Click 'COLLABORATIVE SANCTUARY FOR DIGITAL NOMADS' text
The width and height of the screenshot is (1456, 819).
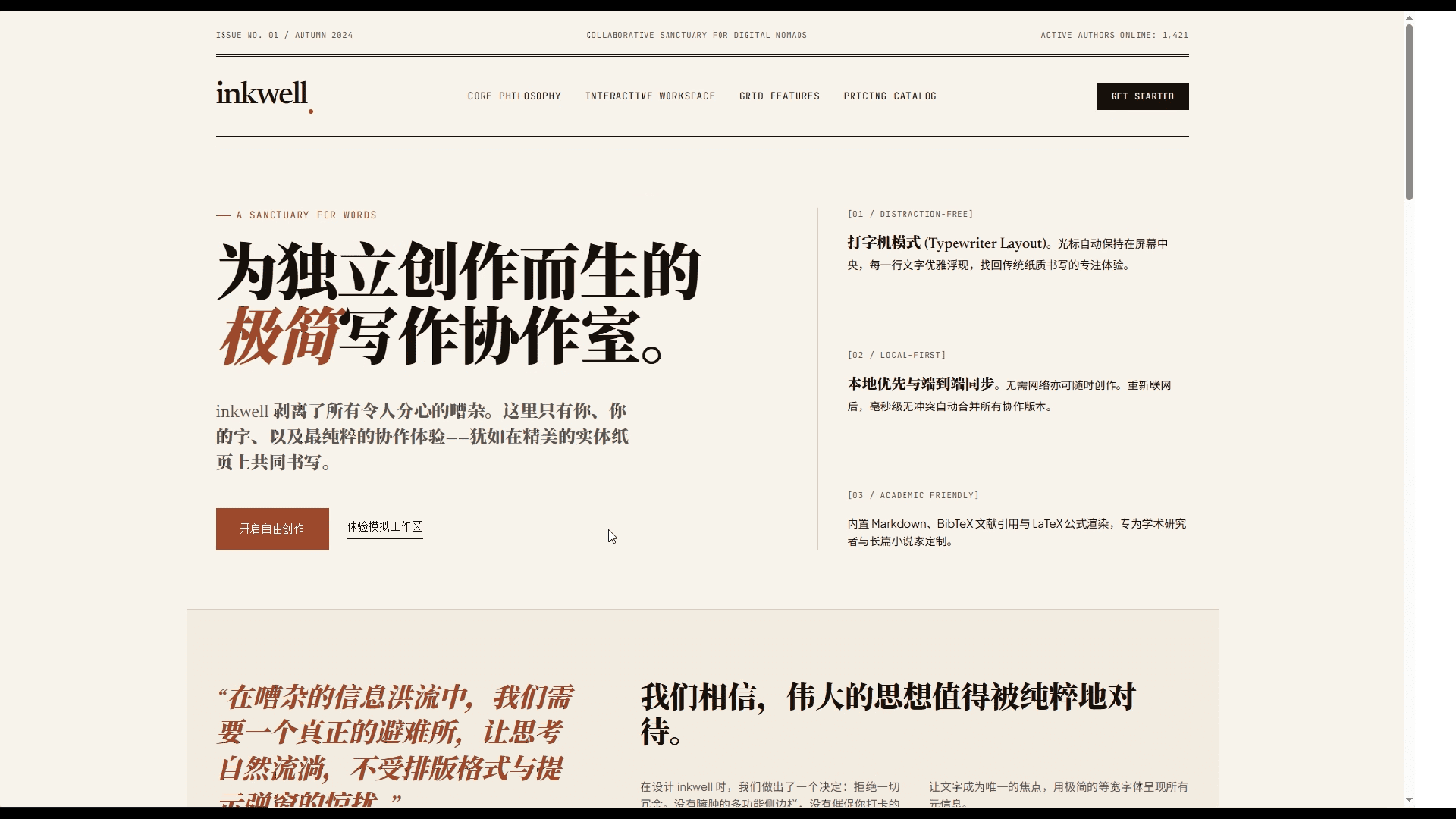696,35
